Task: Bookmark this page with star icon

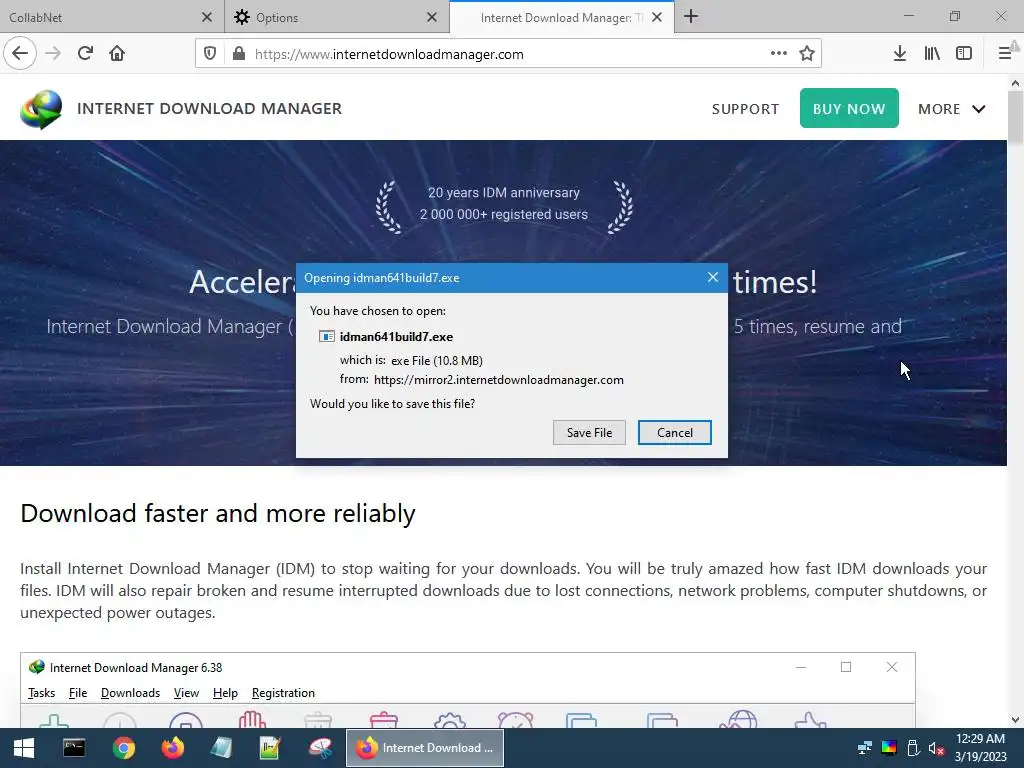Action: [807, 54]
